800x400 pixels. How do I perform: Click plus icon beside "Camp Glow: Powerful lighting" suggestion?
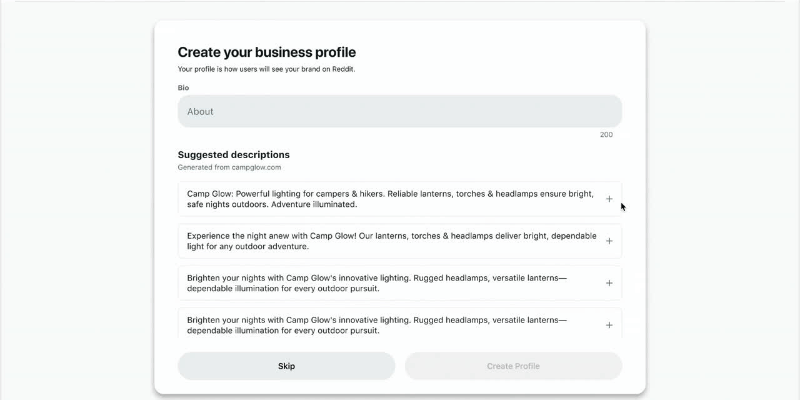609,199
